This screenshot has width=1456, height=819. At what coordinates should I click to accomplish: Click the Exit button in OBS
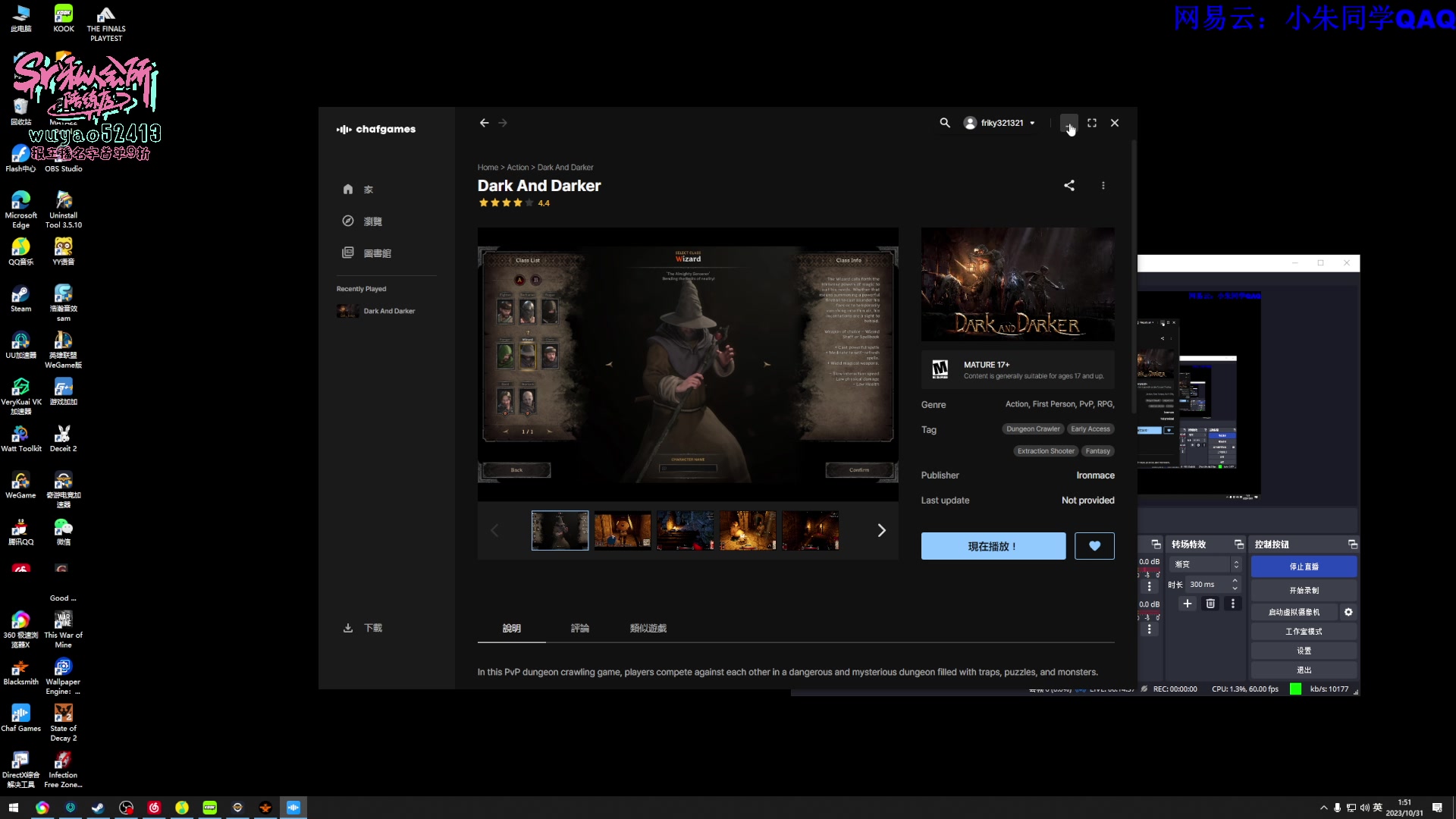pos(1304,670)
